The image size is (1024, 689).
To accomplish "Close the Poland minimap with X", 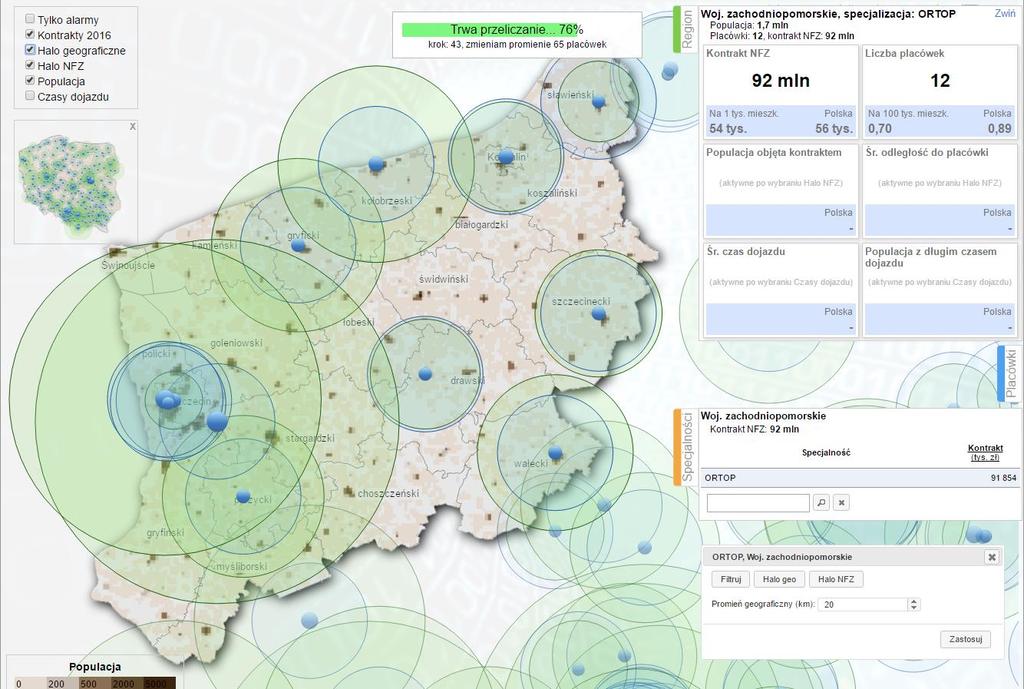I will tap(133, 126).
